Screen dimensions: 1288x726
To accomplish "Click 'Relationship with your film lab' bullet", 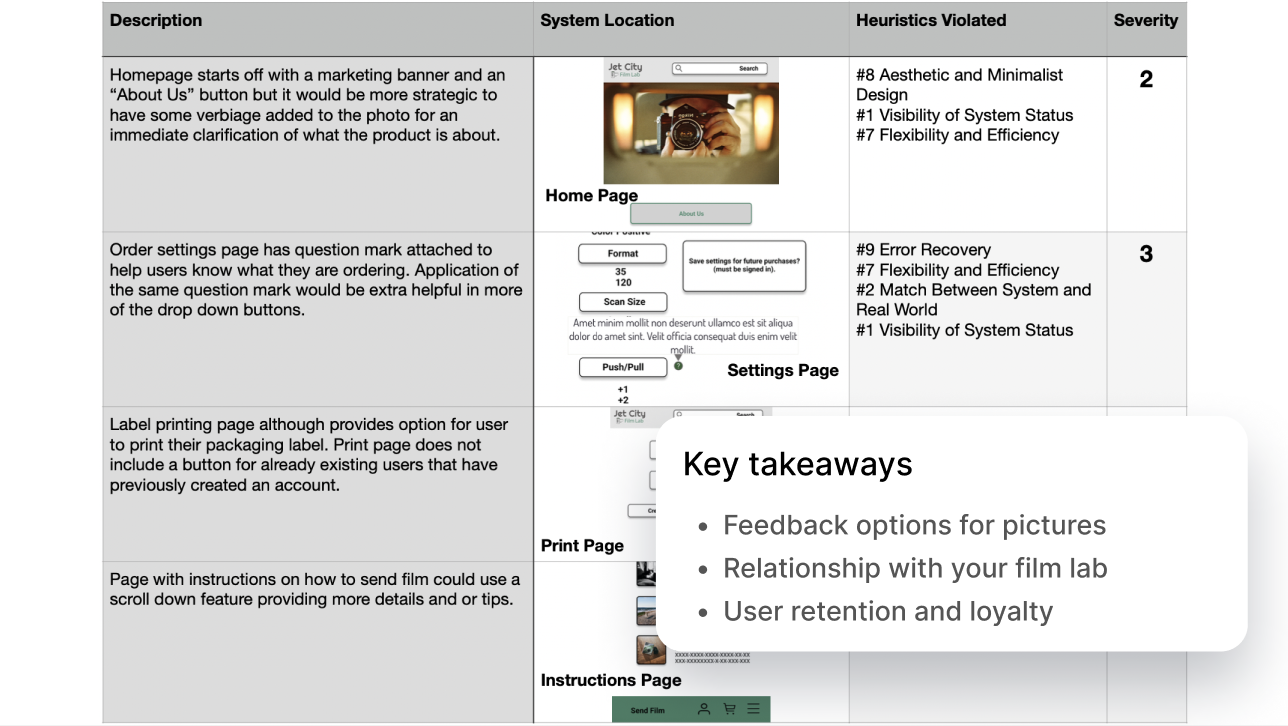I will [915, 568].
